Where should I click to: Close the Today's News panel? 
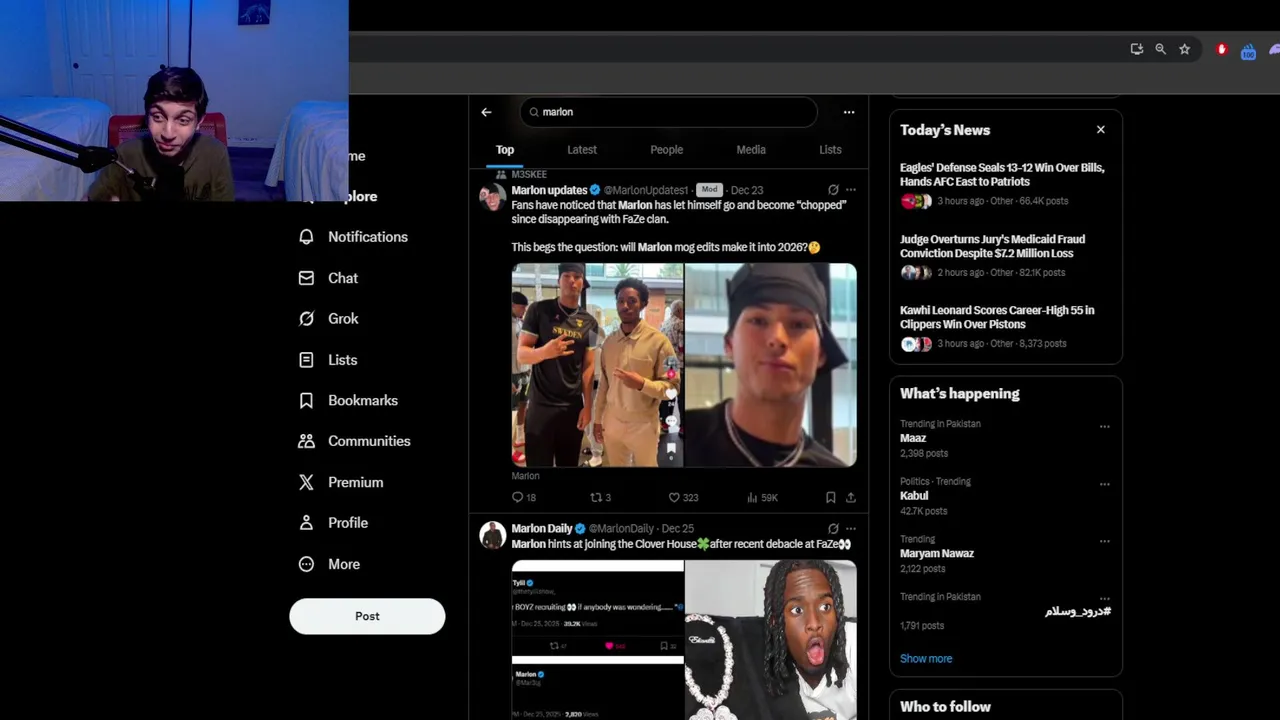[1101, 130]
